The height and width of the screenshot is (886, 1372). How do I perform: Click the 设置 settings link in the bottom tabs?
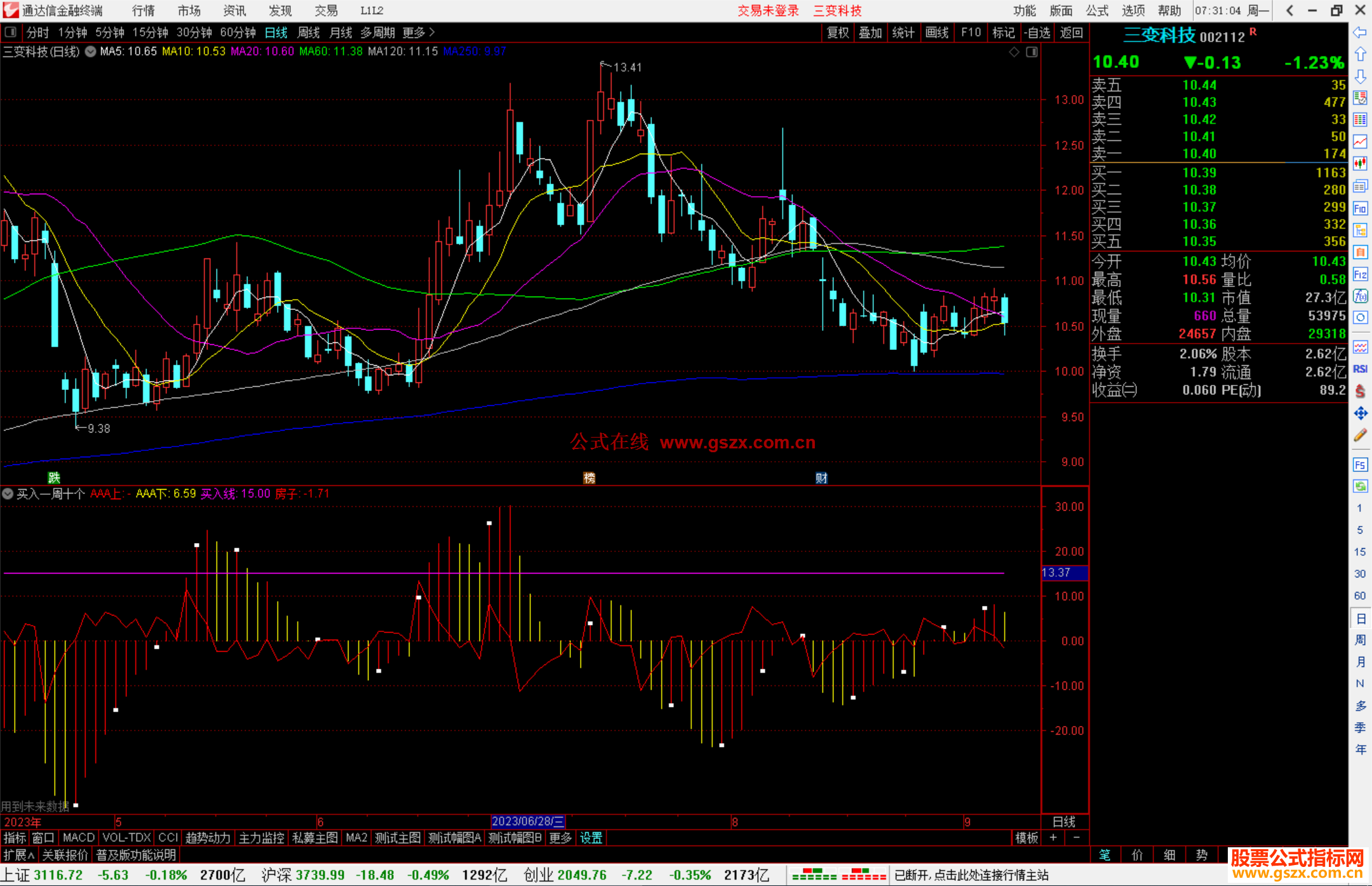(591, 838)
